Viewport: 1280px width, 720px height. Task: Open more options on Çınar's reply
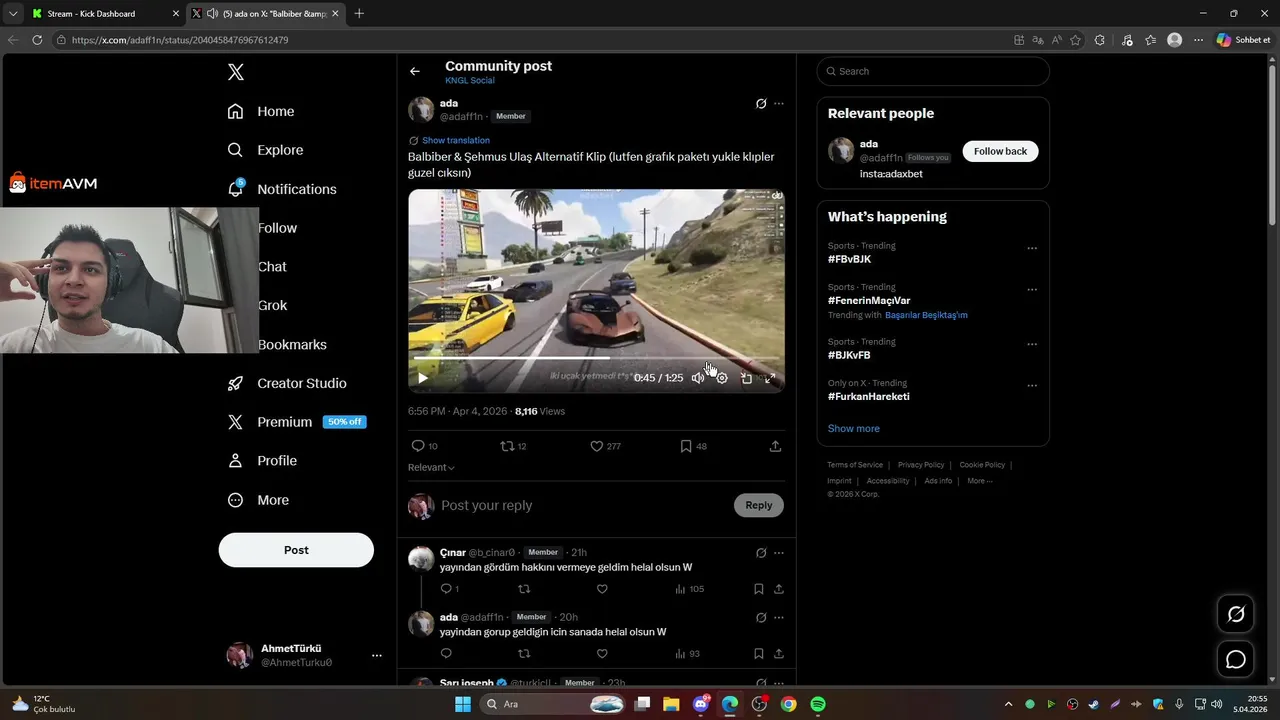[779, 553]
